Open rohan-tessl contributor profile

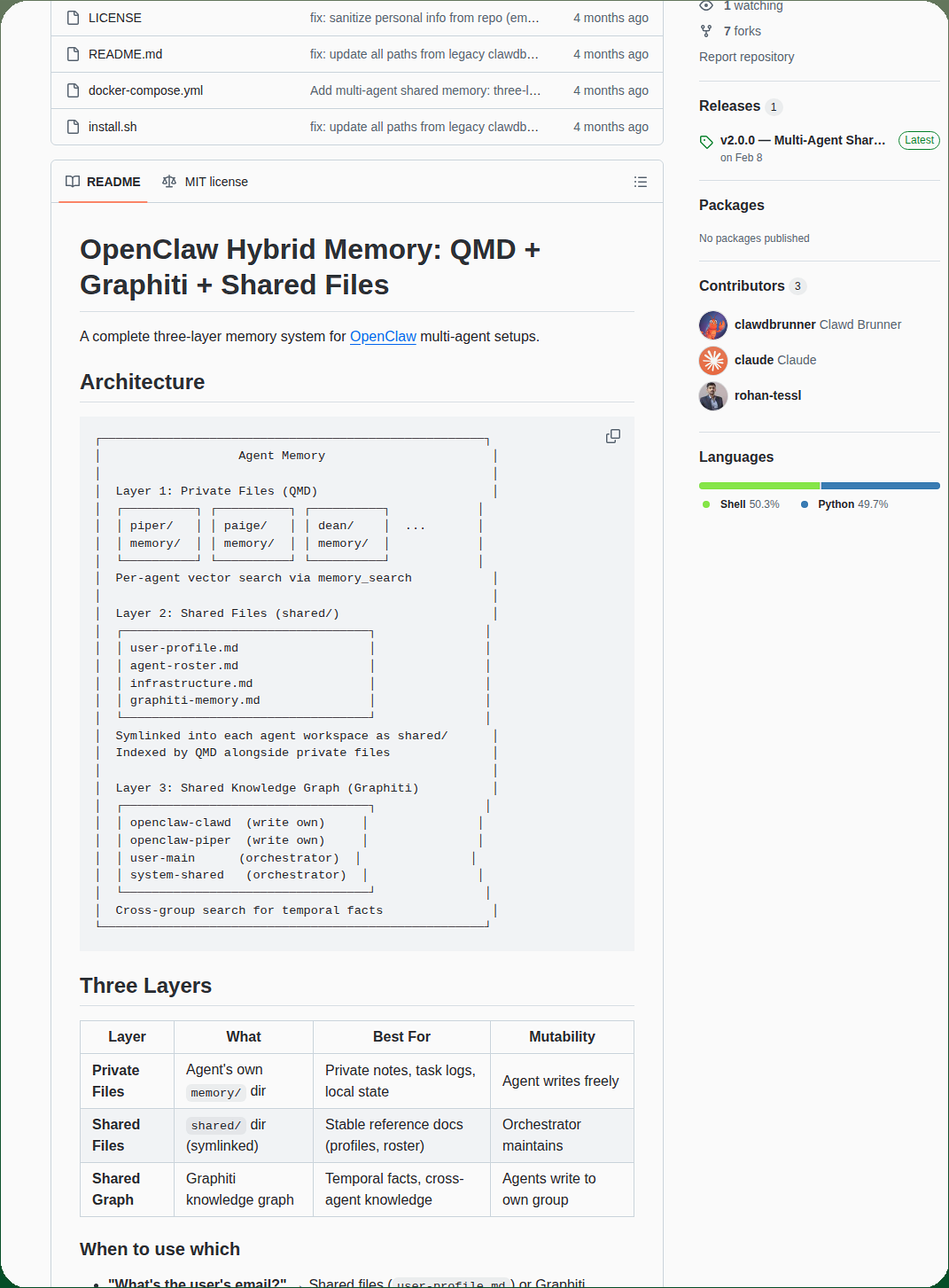pos(767,396)
